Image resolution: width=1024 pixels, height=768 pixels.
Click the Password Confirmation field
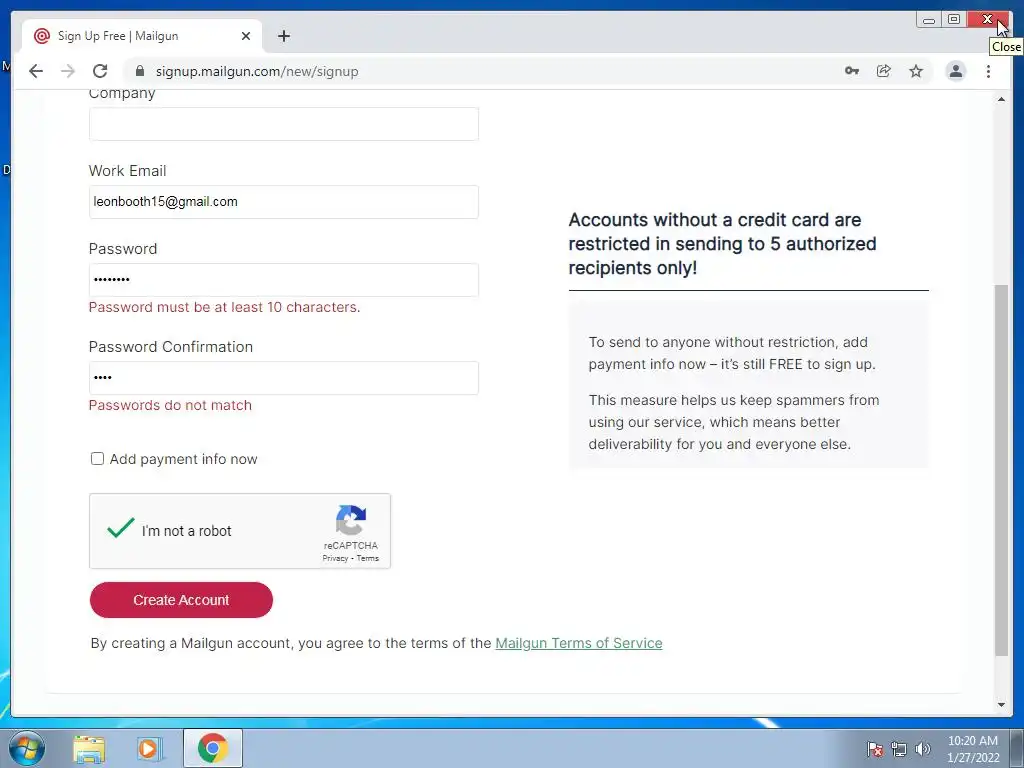tap(283, 378)
